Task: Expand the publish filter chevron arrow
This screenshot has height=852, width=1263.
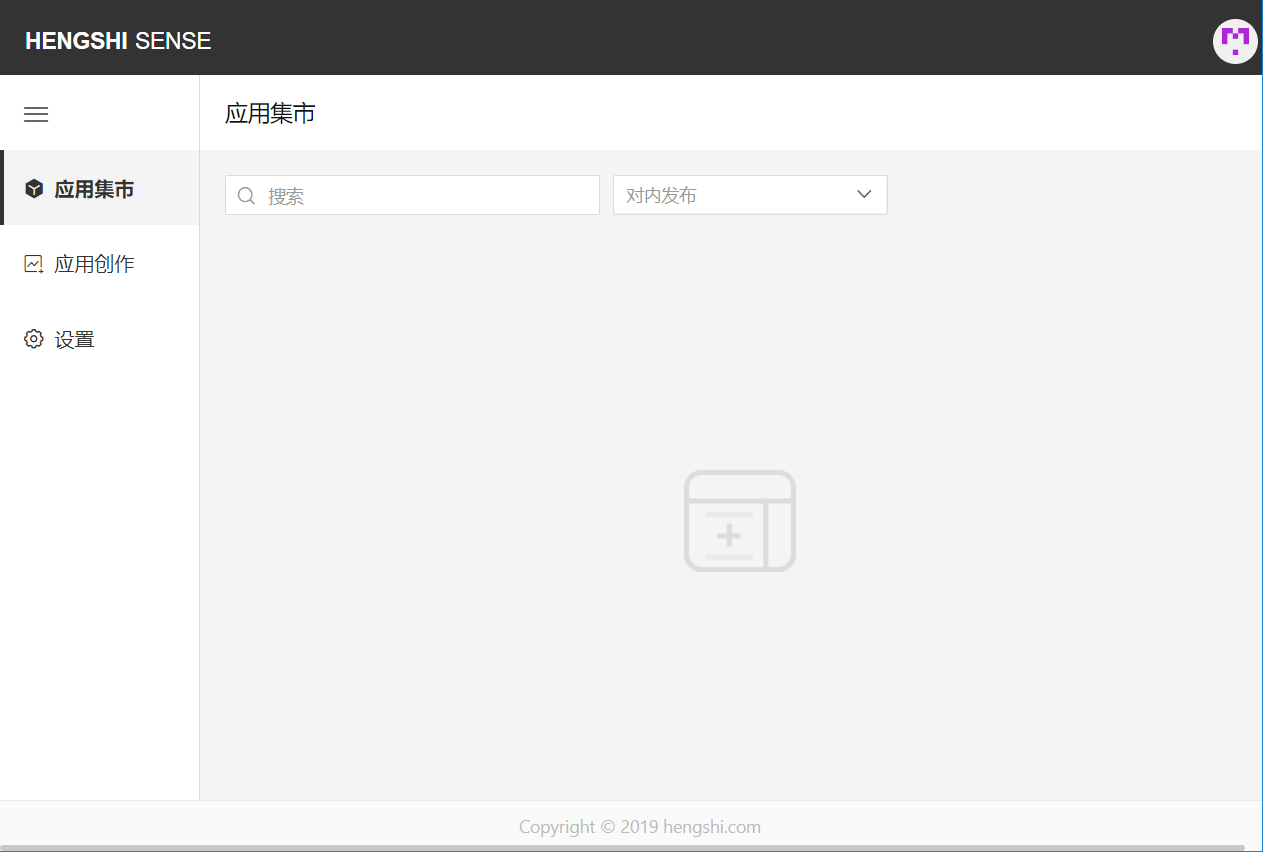Action: [865, 195]
